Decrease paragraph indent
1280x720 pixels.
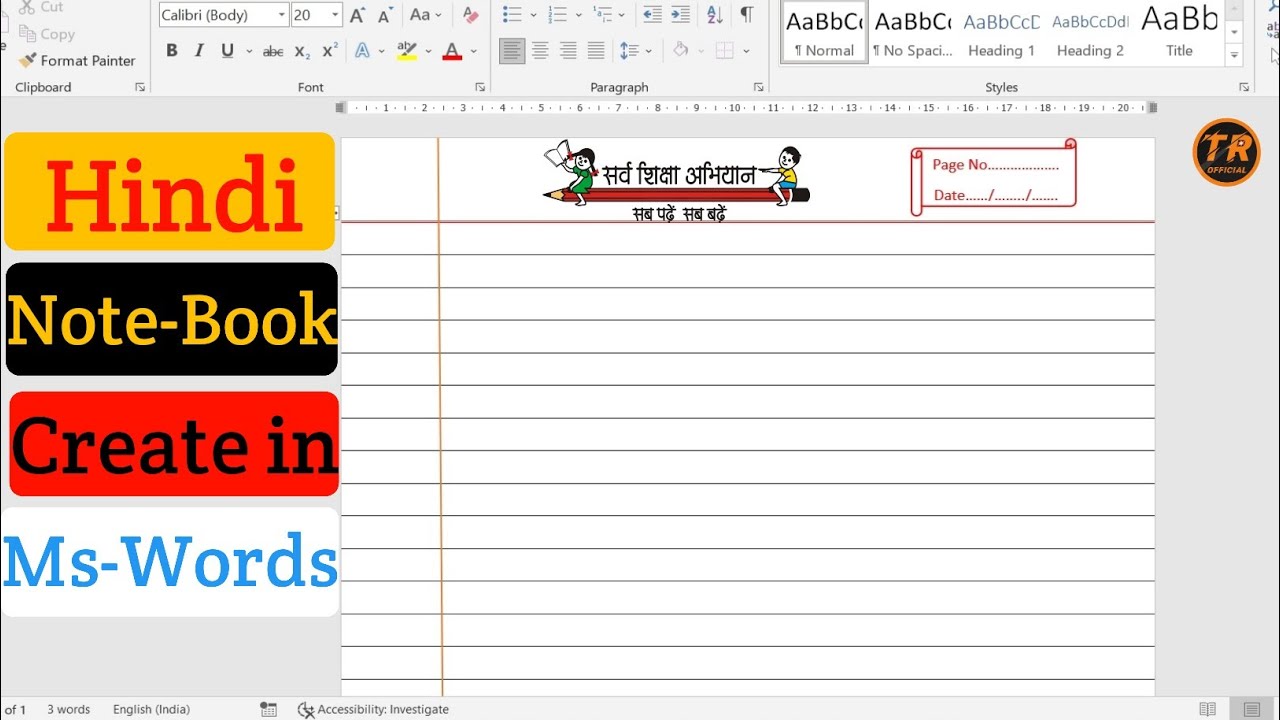click(652, 15)
